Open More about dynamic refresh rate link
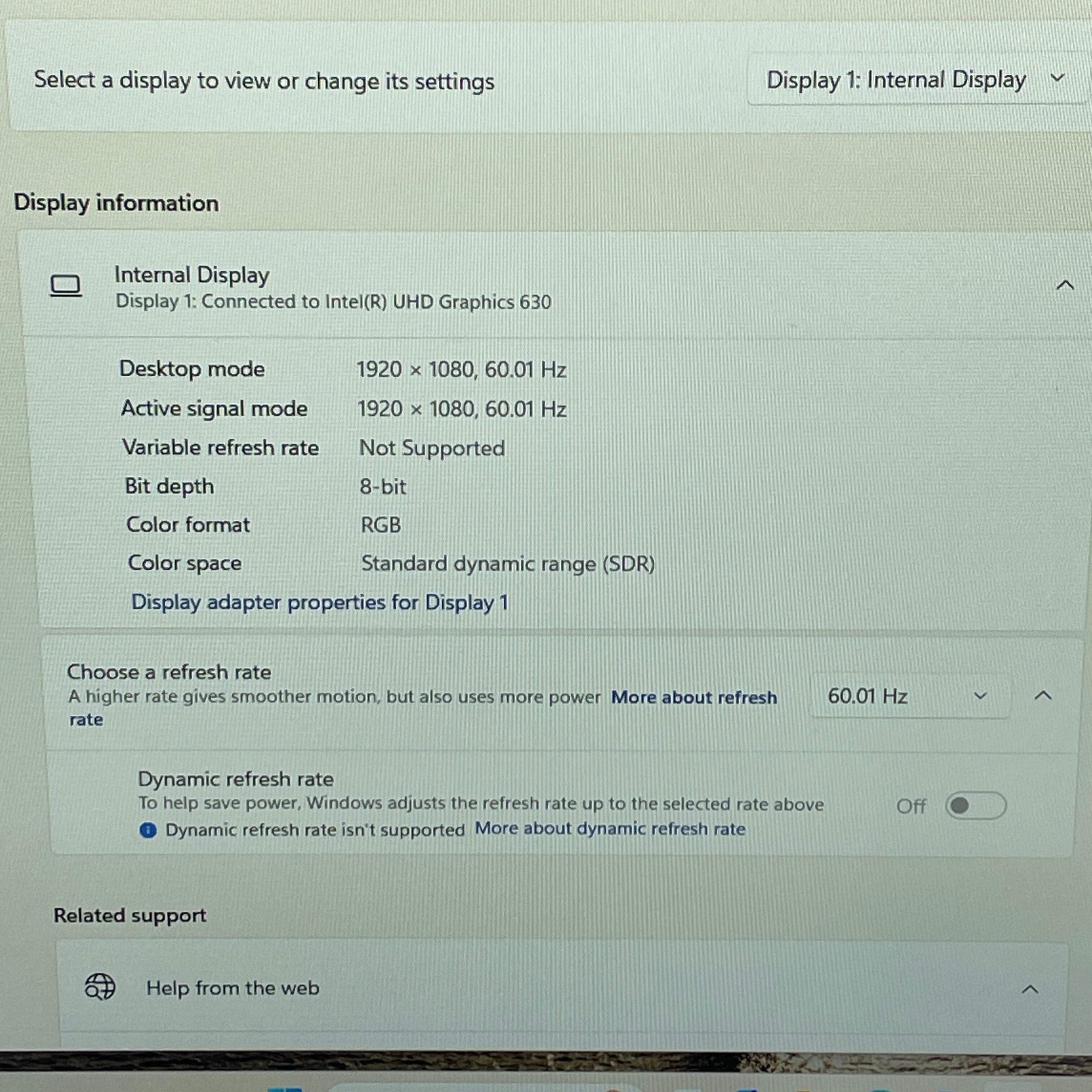1092x1092 pixels. pos(610,829)
